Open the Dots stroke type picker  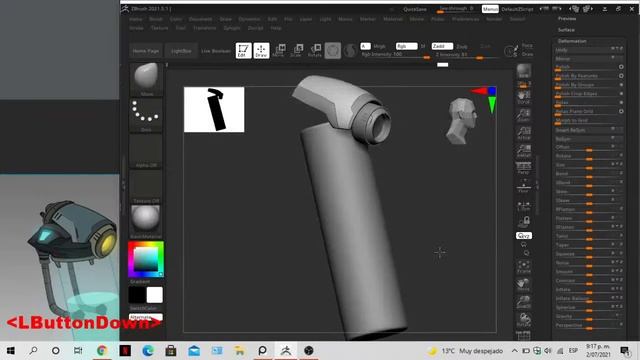[x=146, y=115]
